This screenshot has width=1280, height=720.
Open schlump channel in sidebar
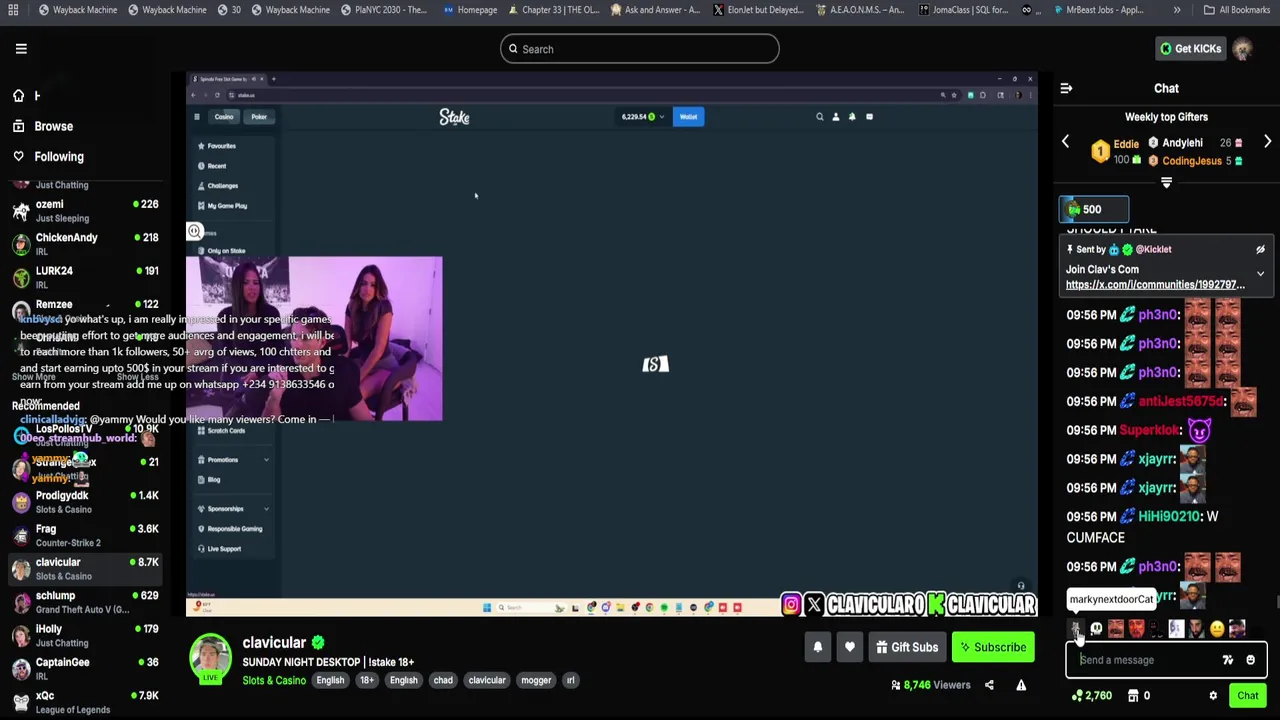click(85, 602)
